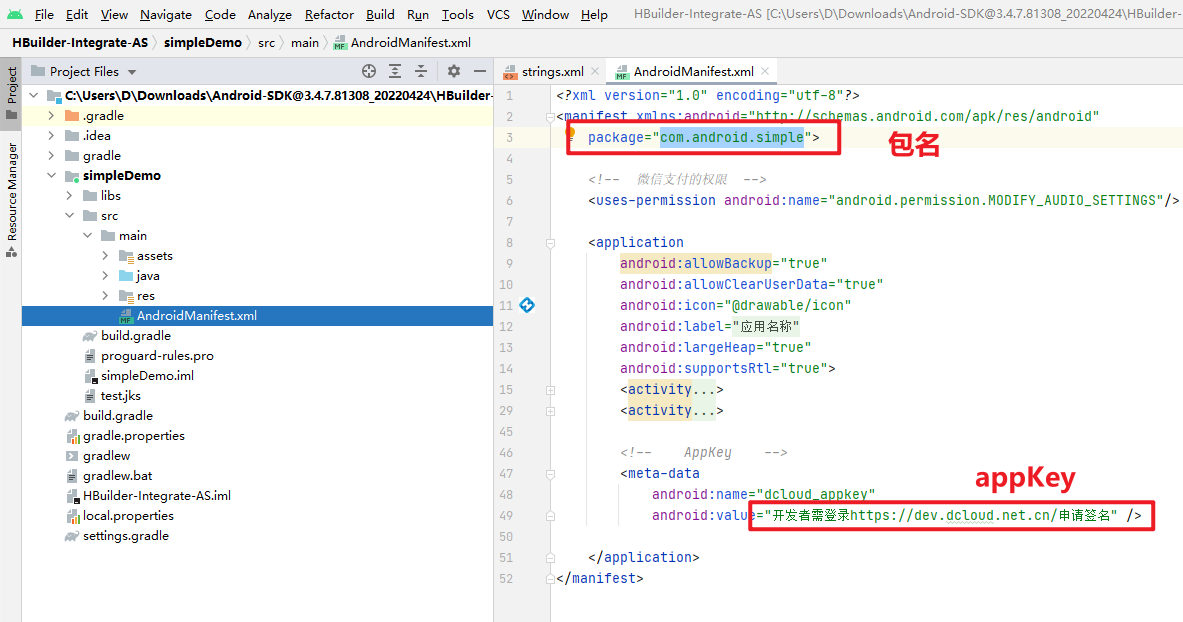The image size is (1183, 622).
Task: Switch to the strings.xml tab
Action: (x=552, y=72)
